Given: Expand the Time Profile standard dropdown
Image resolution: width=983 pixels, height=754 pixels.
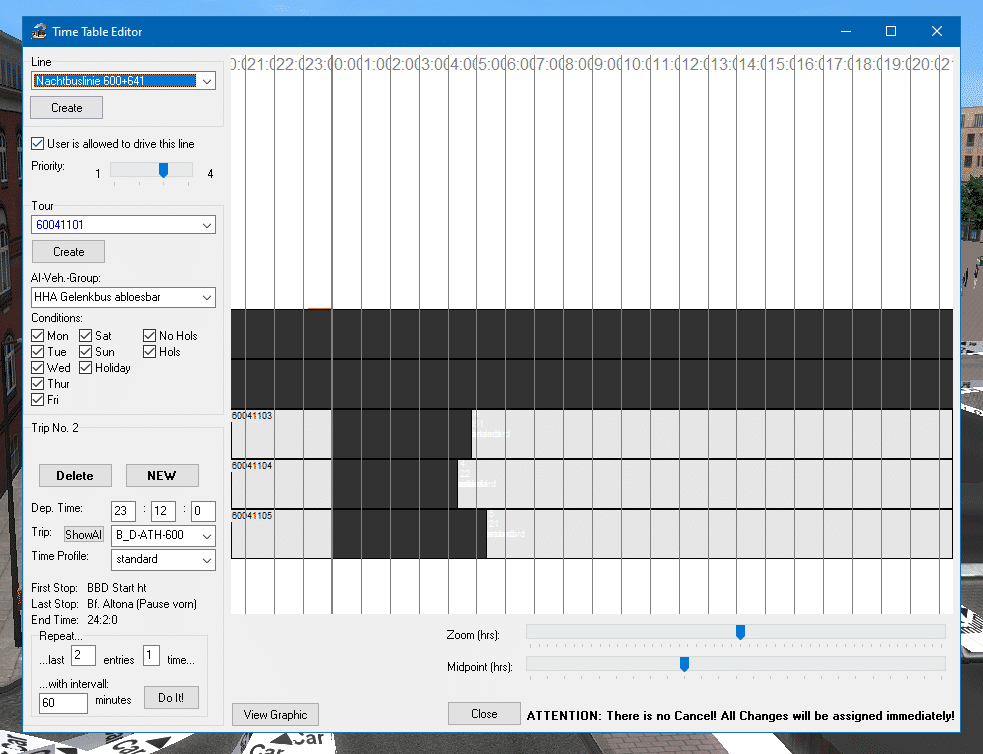Looking at the screenshot, I should [207, 560].
